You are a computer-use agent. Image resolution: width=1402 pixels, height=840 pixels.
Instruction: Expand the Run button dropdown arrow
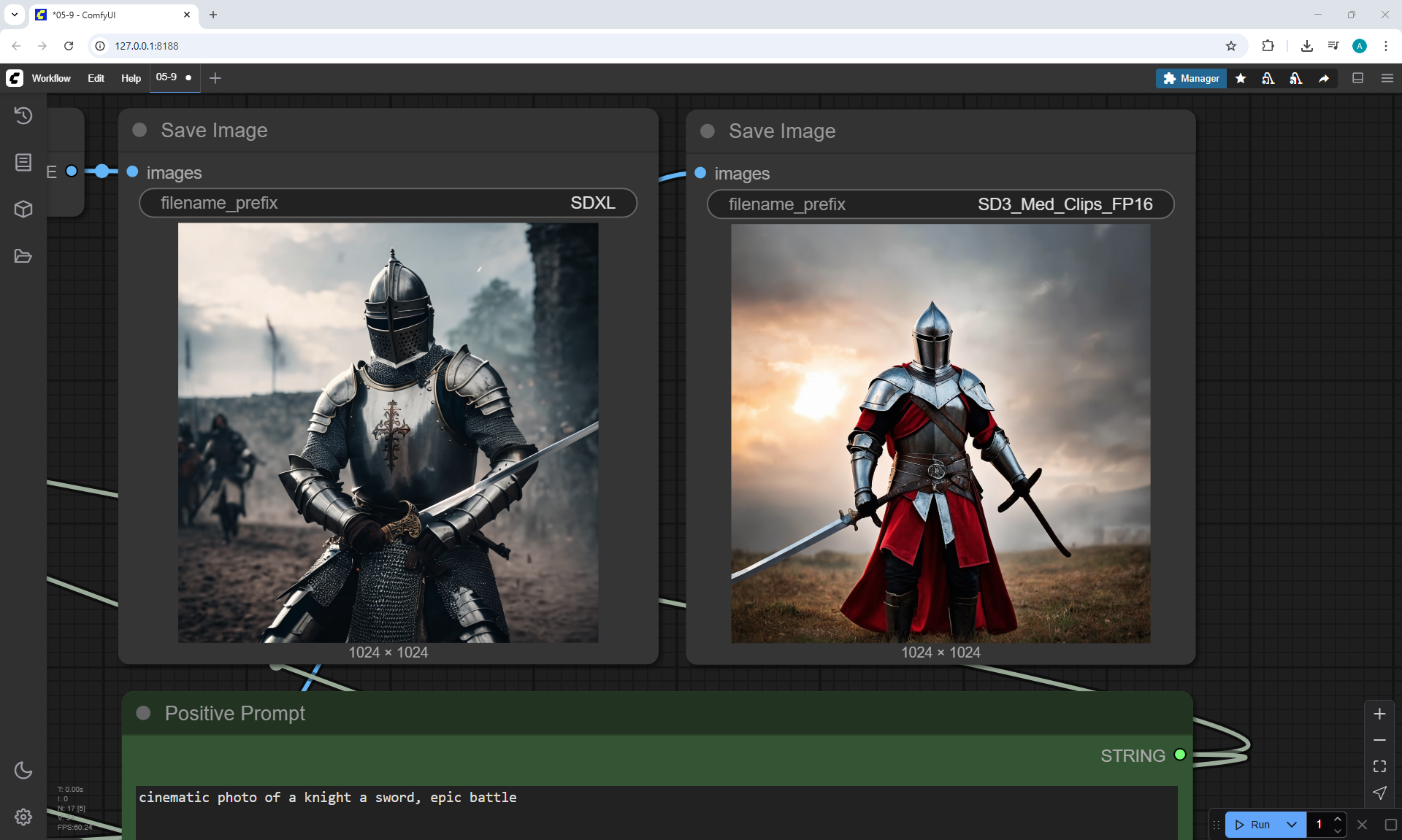point(1291,825)
